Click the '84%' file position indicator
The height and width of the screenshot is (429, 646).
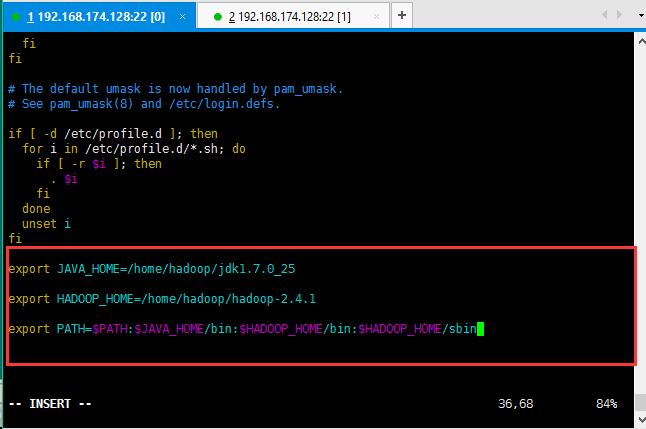(606, 403)
